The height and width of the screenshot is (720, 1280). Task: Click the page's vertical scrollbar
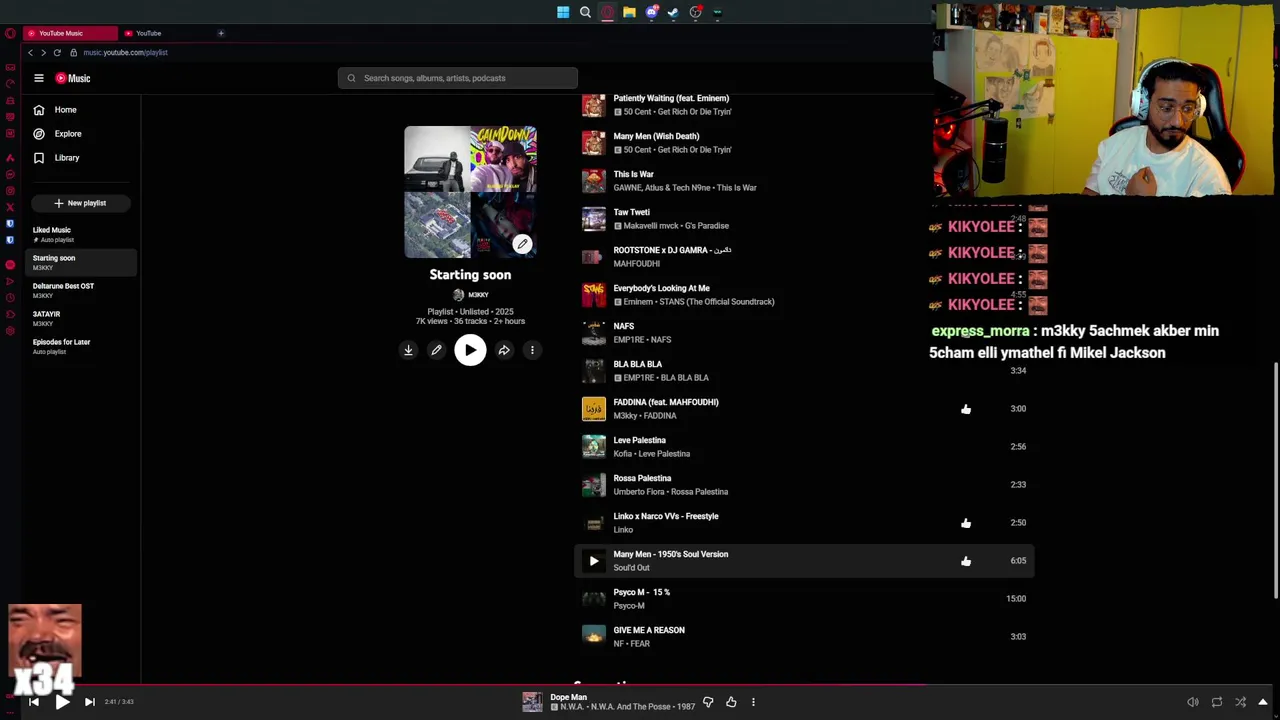1276,480
